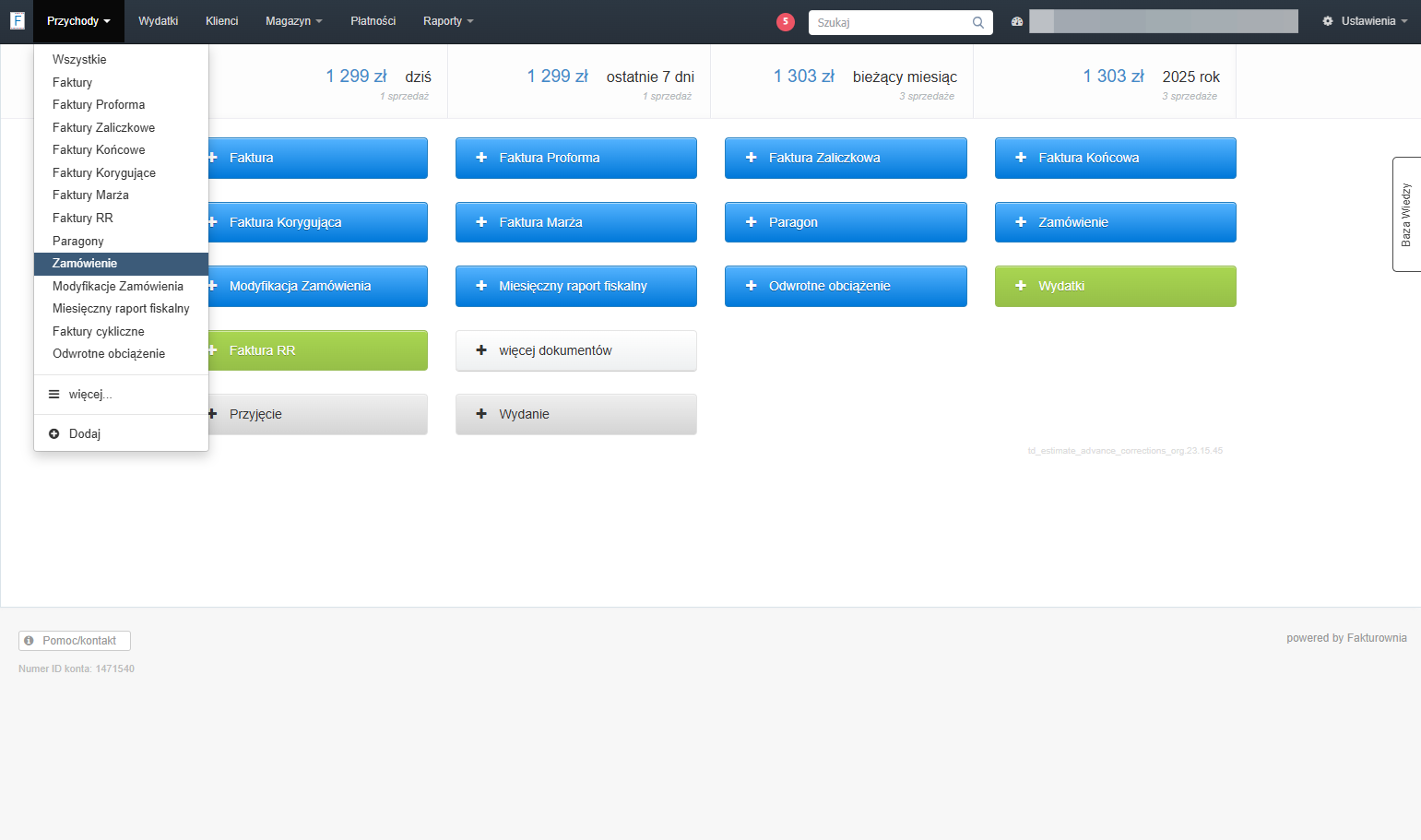
Task: Select Paragony in the dropdown
Action: [x=121, y=241]
